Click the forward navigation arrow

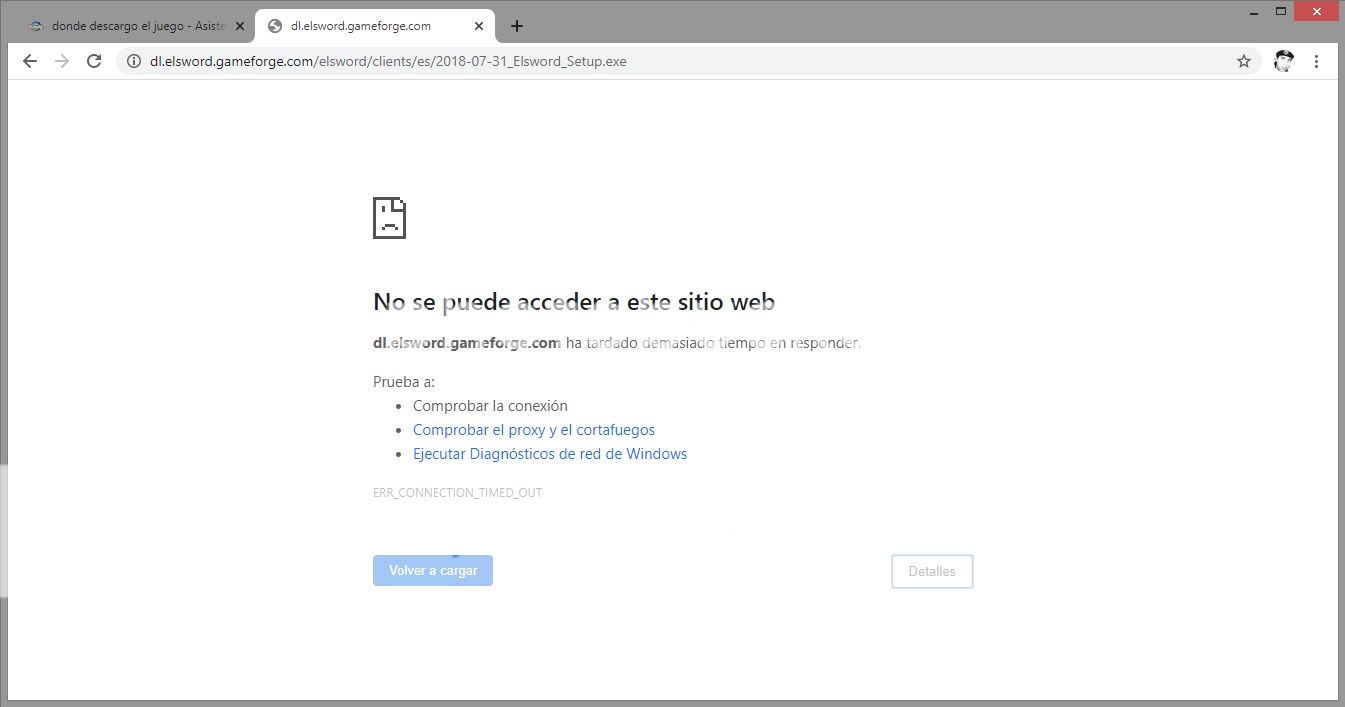62,61
